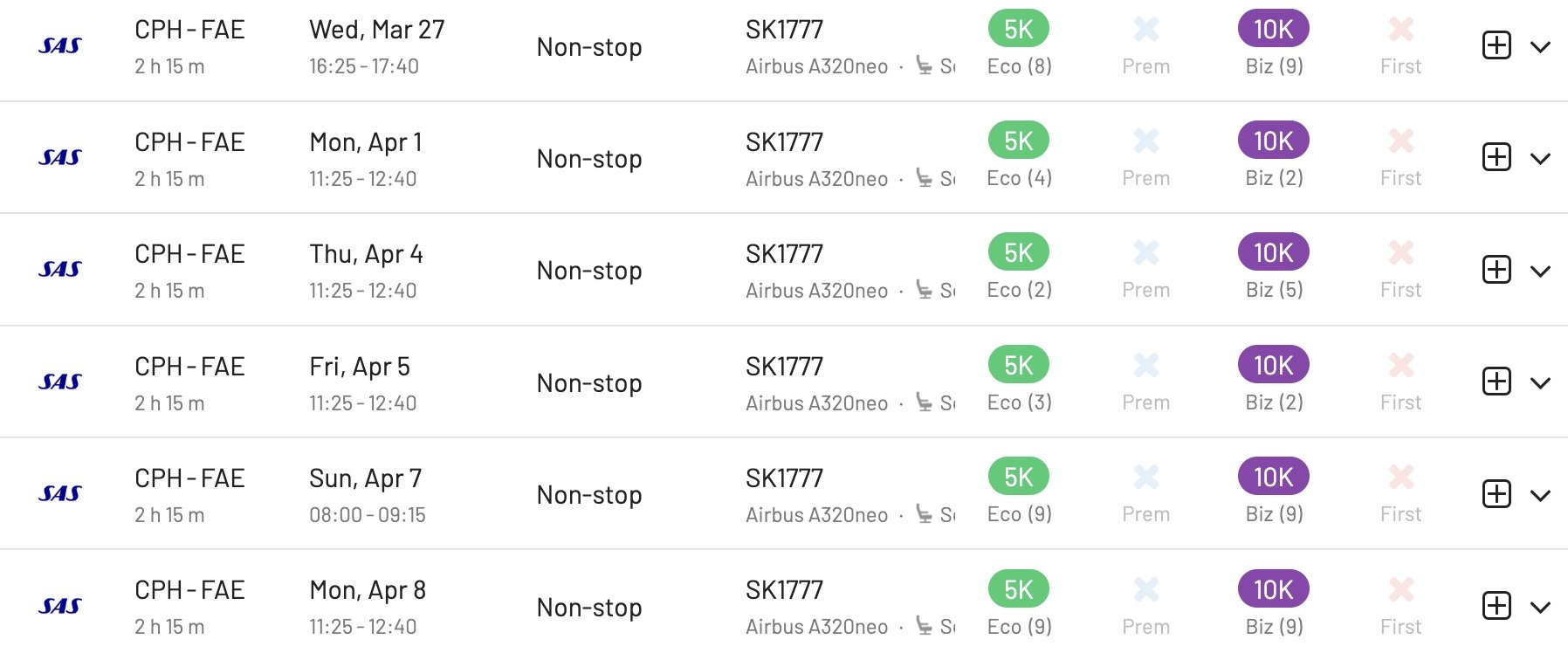Screen dimensions: 1568x660
Task: Click the plus icon on Sun, Apr 7 row
Action: coord(1496,493)
